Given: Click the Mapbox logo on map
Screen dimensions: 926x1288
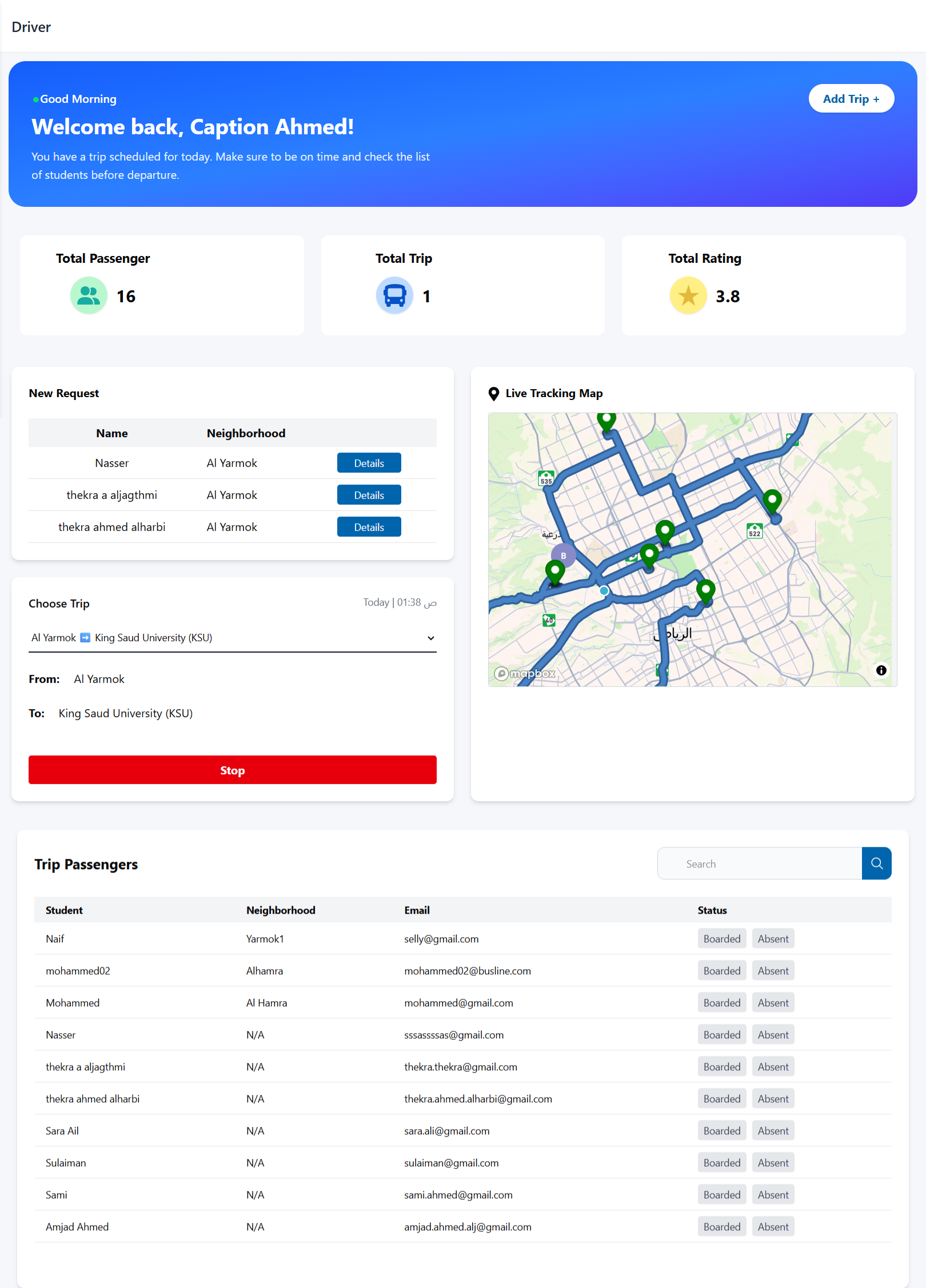Looking at the screenshot, I should (525, 674).
